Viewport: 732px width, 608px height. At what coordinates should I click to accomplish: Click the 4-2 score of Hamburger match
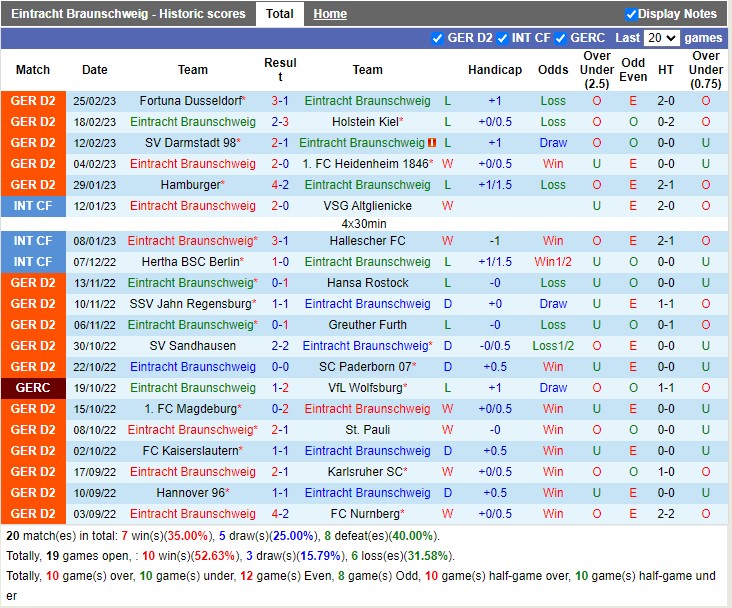[x=280, y=185]
